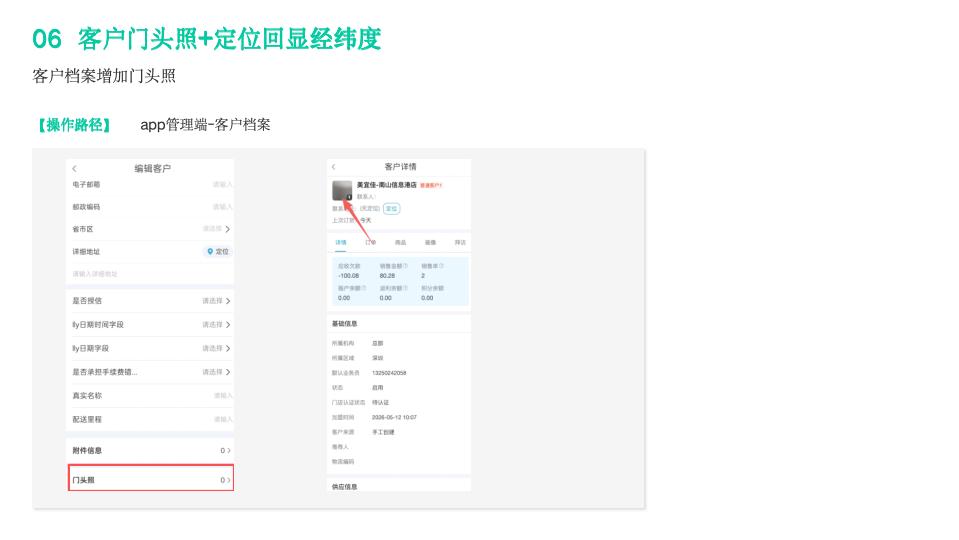
Task: Click the 所属区域 value 深圳
Action: click(377, 358)
